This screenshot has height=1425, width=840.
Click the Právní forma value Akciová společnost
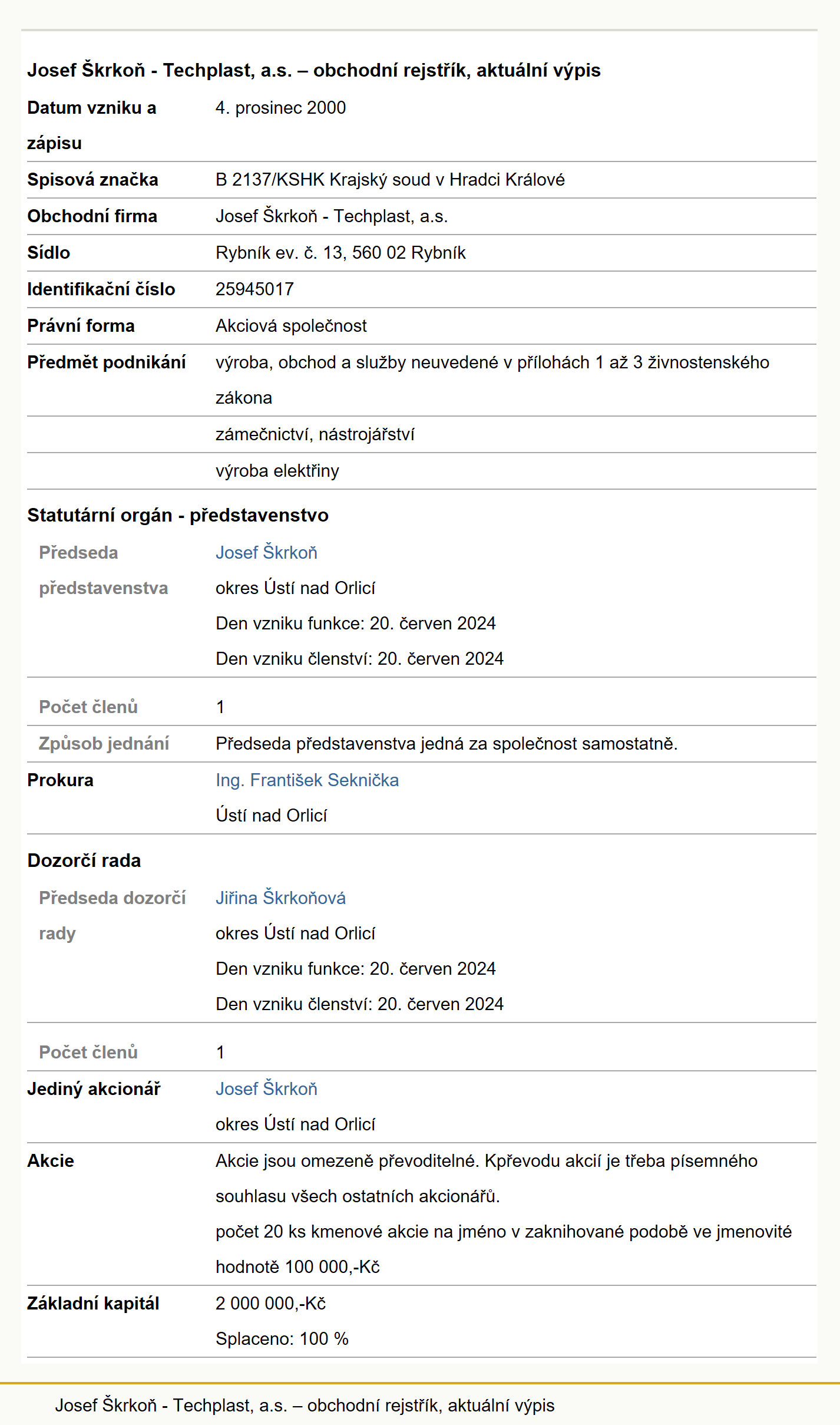click(291, 326)
